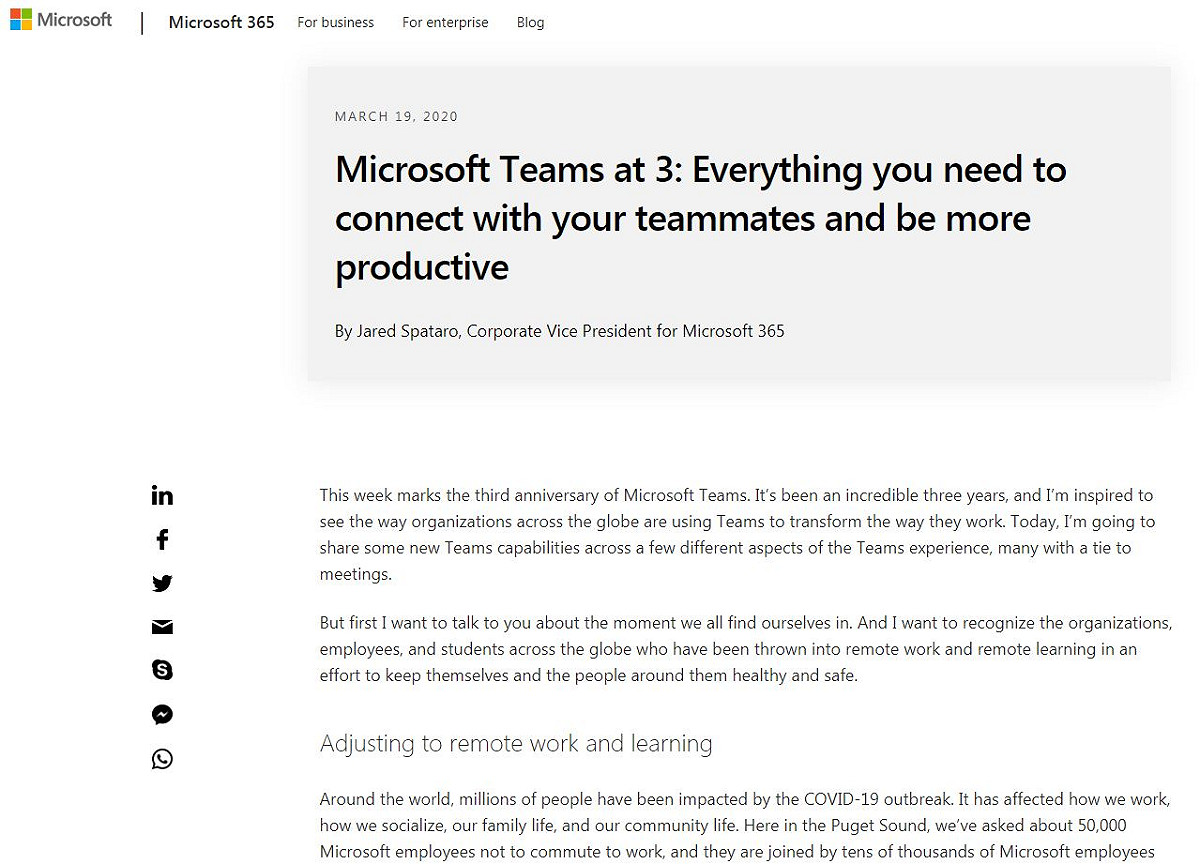Share article via WhatsApp icon

pyautogui.click(x=162, y=759)
